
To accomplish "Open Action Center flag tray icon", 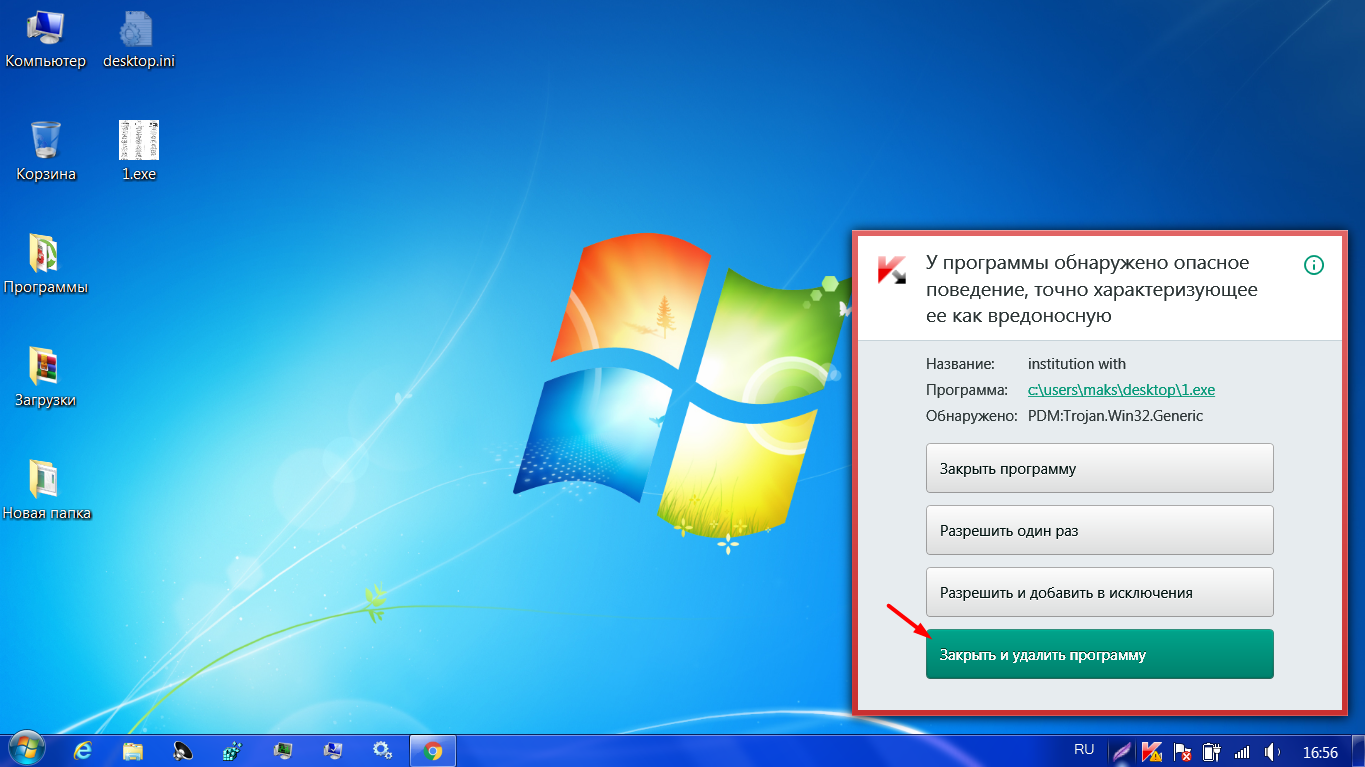I will point(1182,751).
